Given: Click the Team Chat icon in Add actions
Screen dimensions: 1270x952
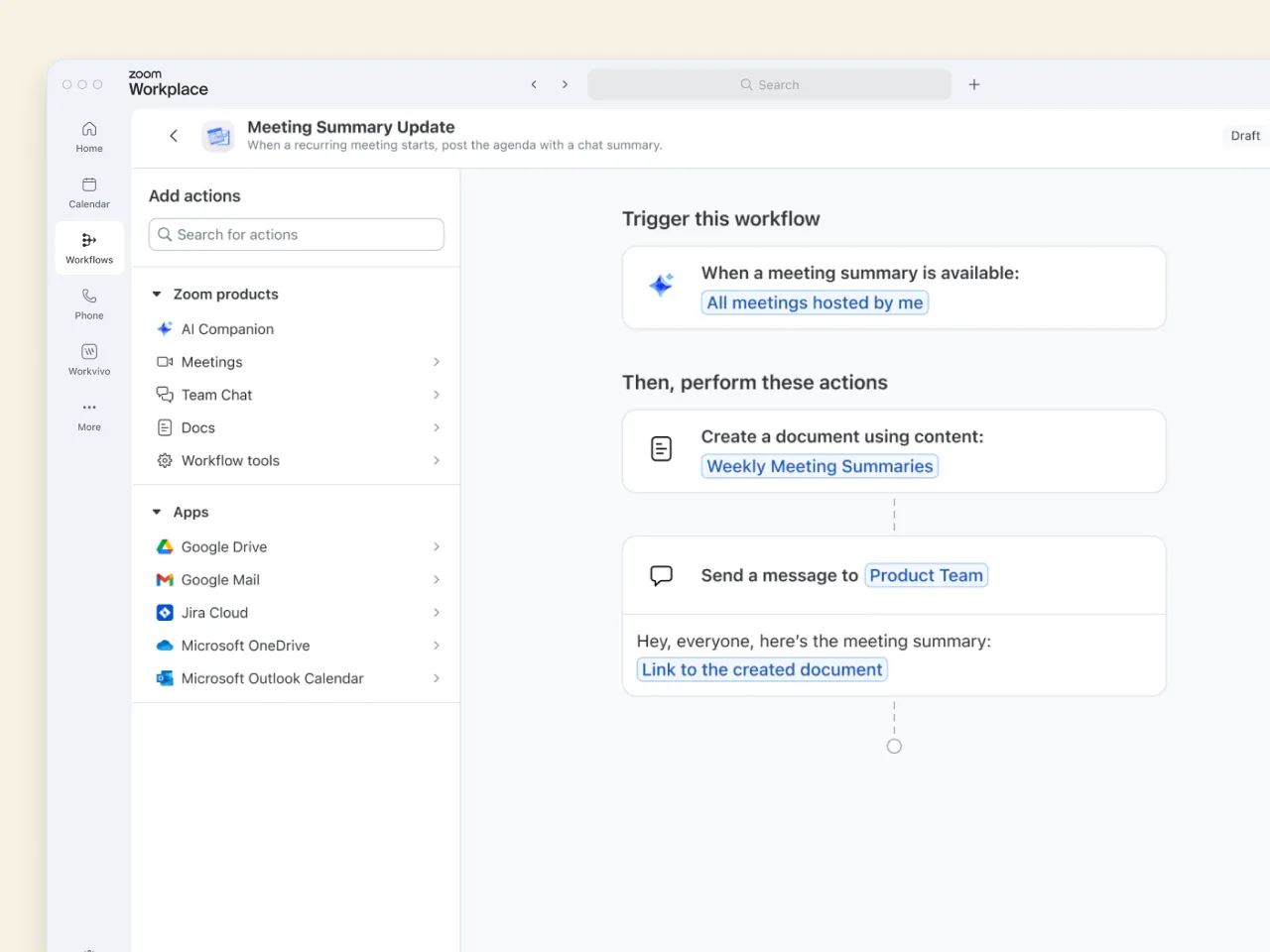Looking at the screenshot, I should (165, 394).
